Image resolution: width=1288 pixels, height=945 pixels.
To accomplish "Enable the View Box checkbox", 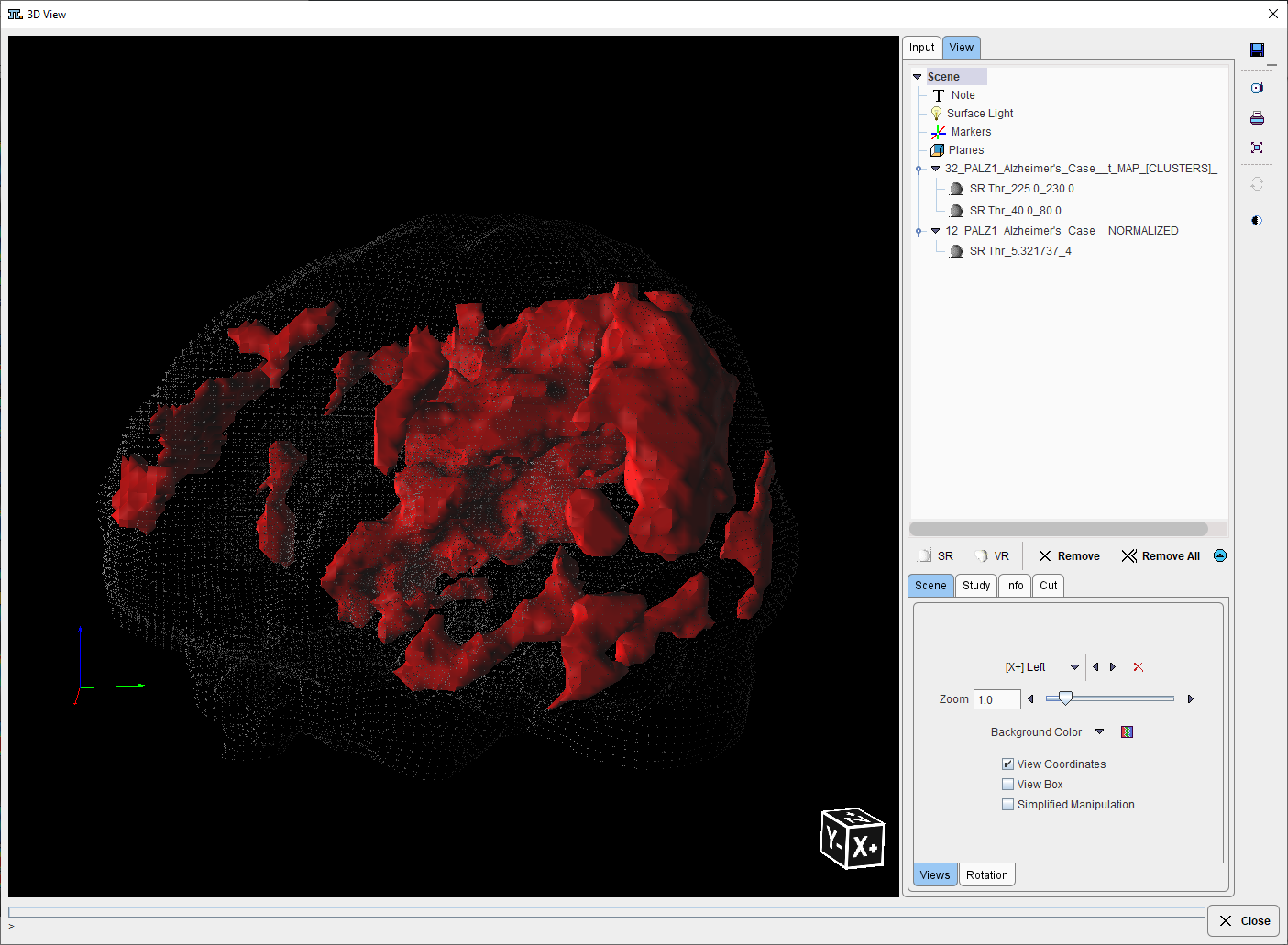I will (x=1007, y=785).
